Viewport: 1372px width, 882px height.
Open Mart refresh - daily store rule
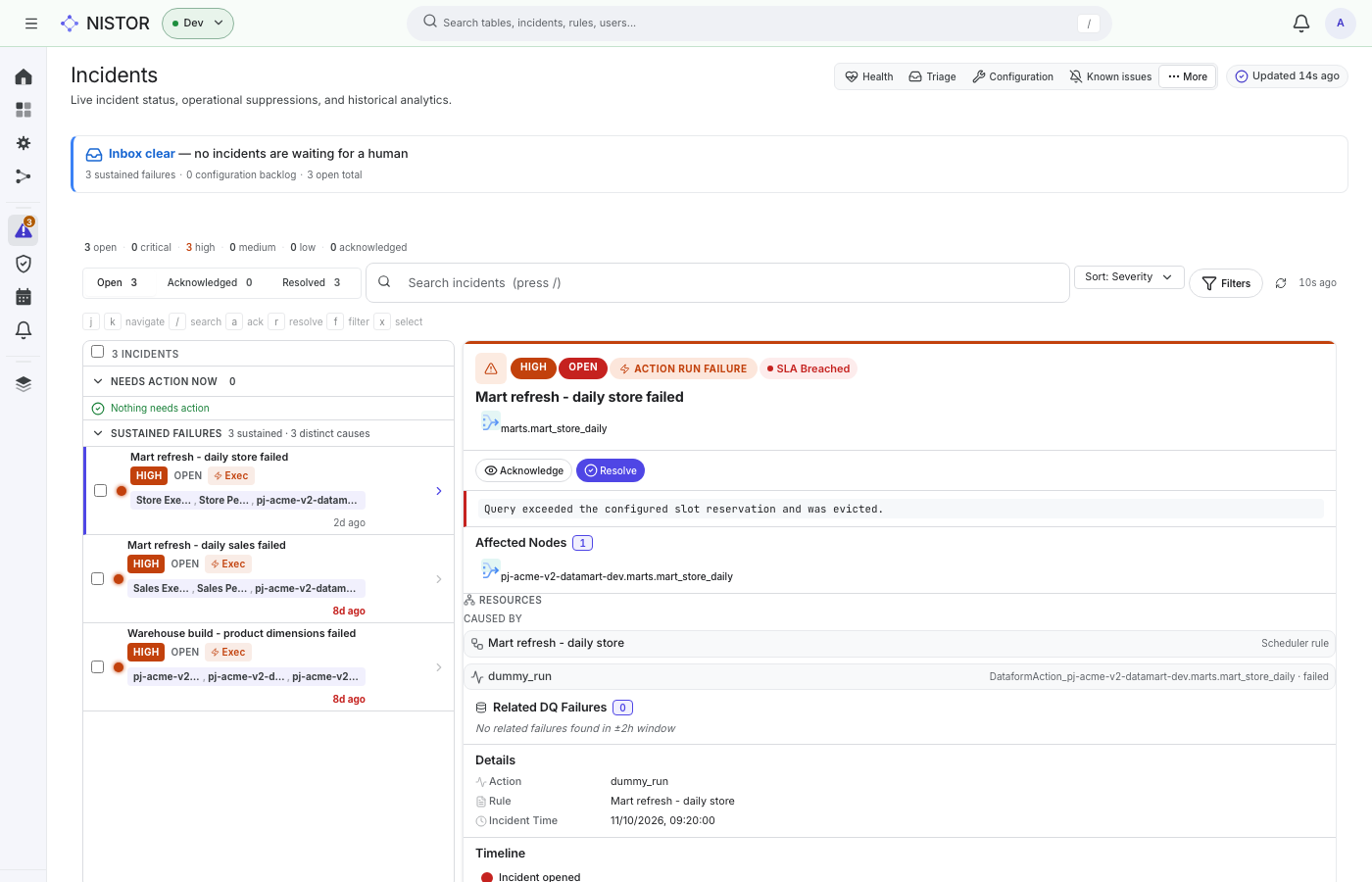coord(900,644)
